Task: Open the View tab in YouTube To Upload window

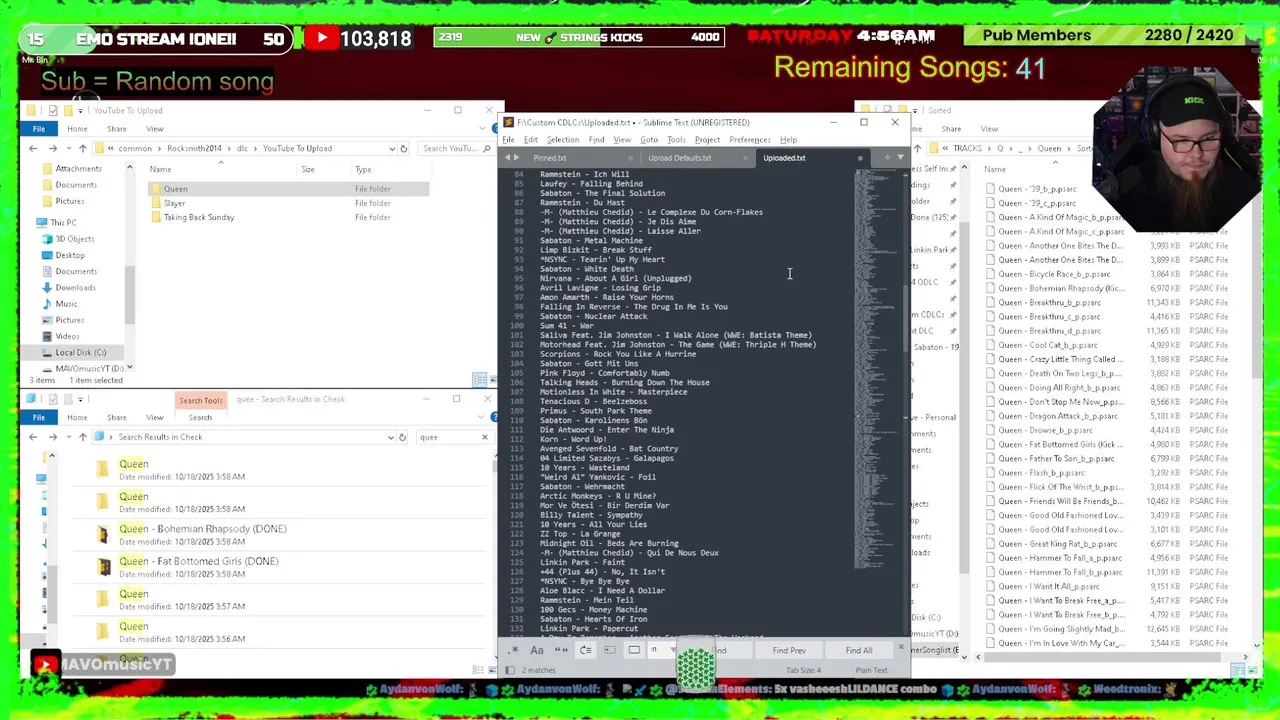Action: [x=155, y=129]
